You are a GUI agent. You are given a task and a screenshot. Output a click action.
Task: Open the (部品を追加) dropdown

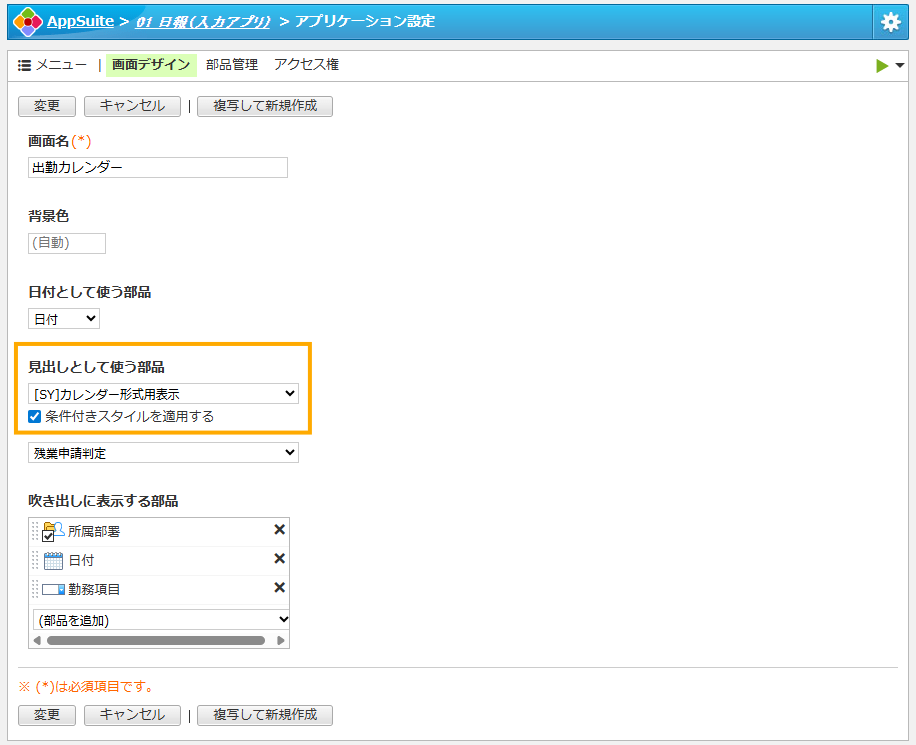(161, 620)
